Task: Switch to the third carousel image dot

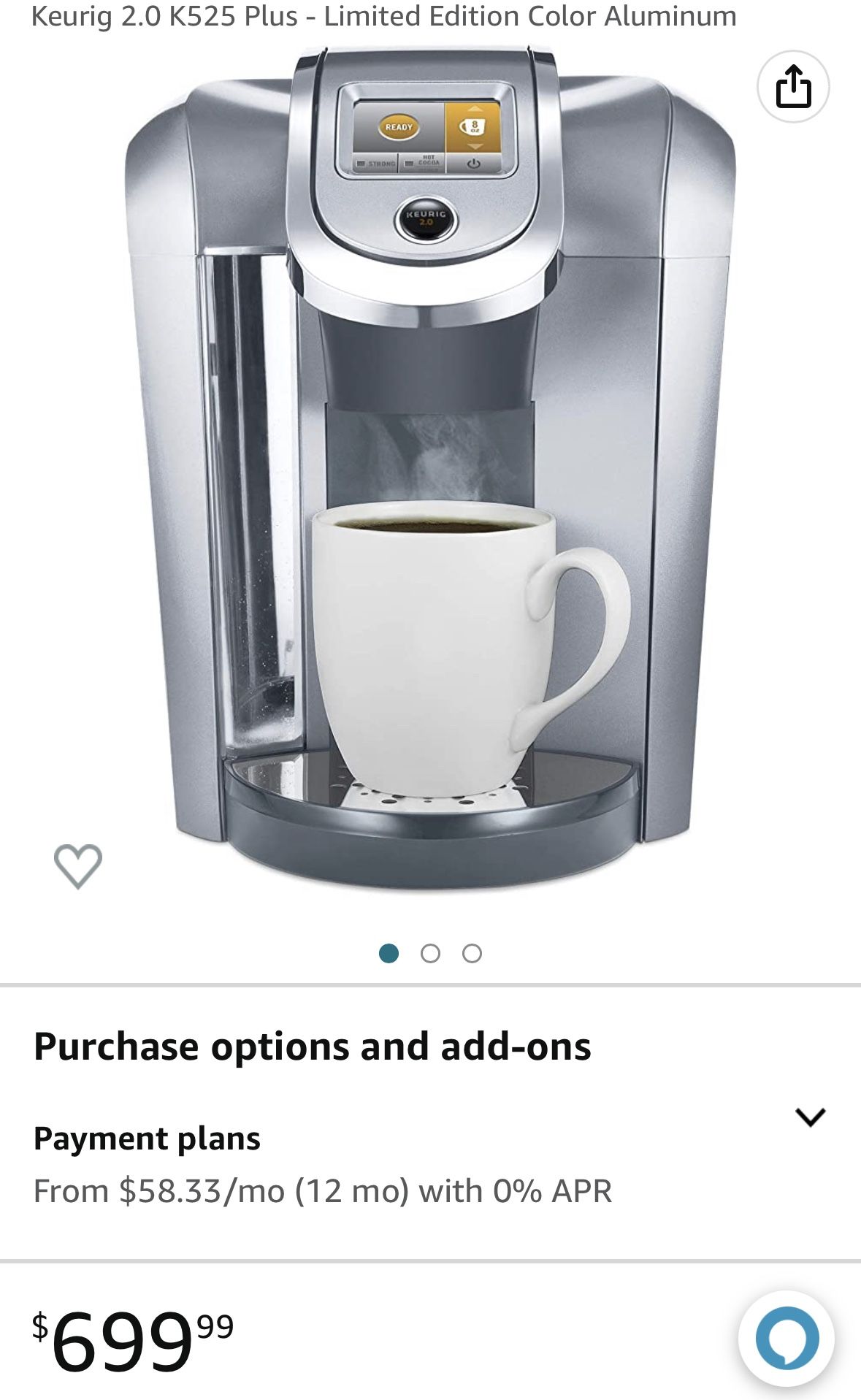Action: (472, 953)
